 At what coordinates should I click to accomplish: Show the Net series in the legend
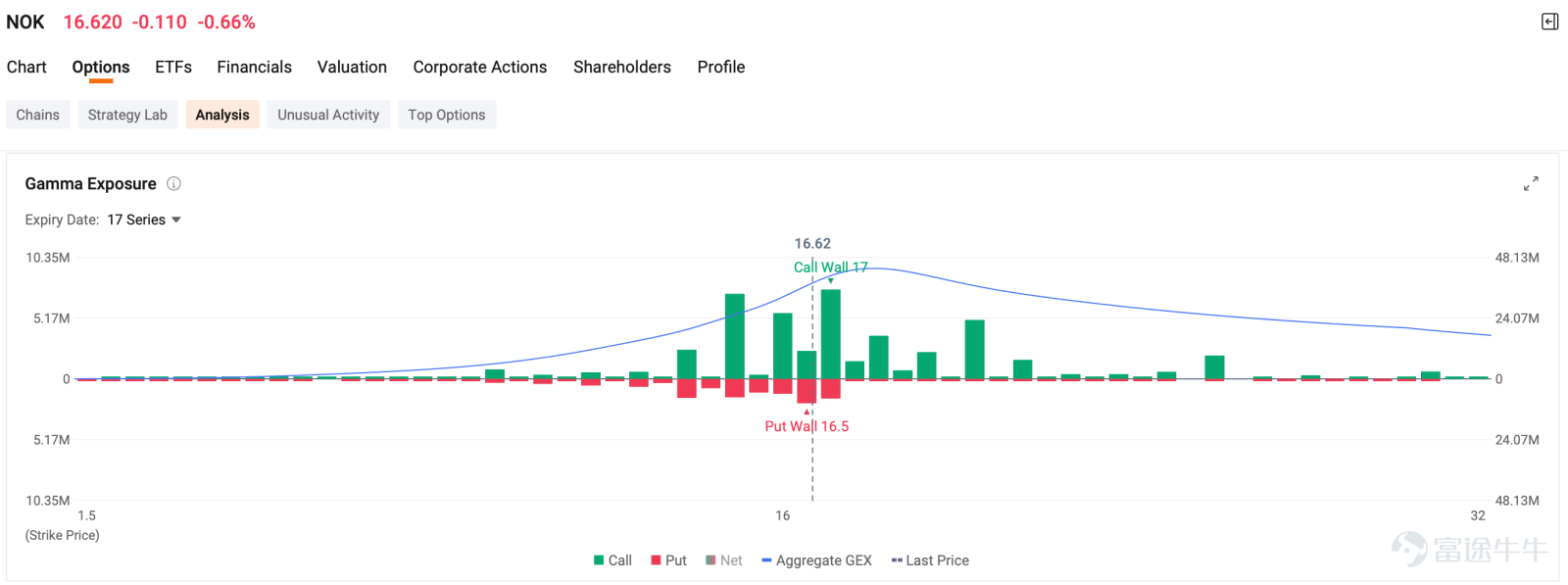click(x=724, y=561)
